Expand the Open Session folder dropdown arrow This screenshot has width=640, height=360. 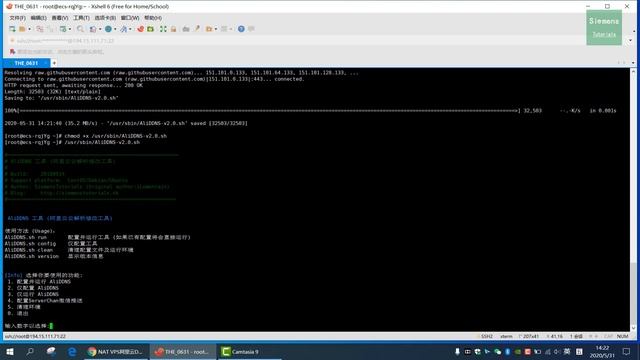tap(29, 29)
